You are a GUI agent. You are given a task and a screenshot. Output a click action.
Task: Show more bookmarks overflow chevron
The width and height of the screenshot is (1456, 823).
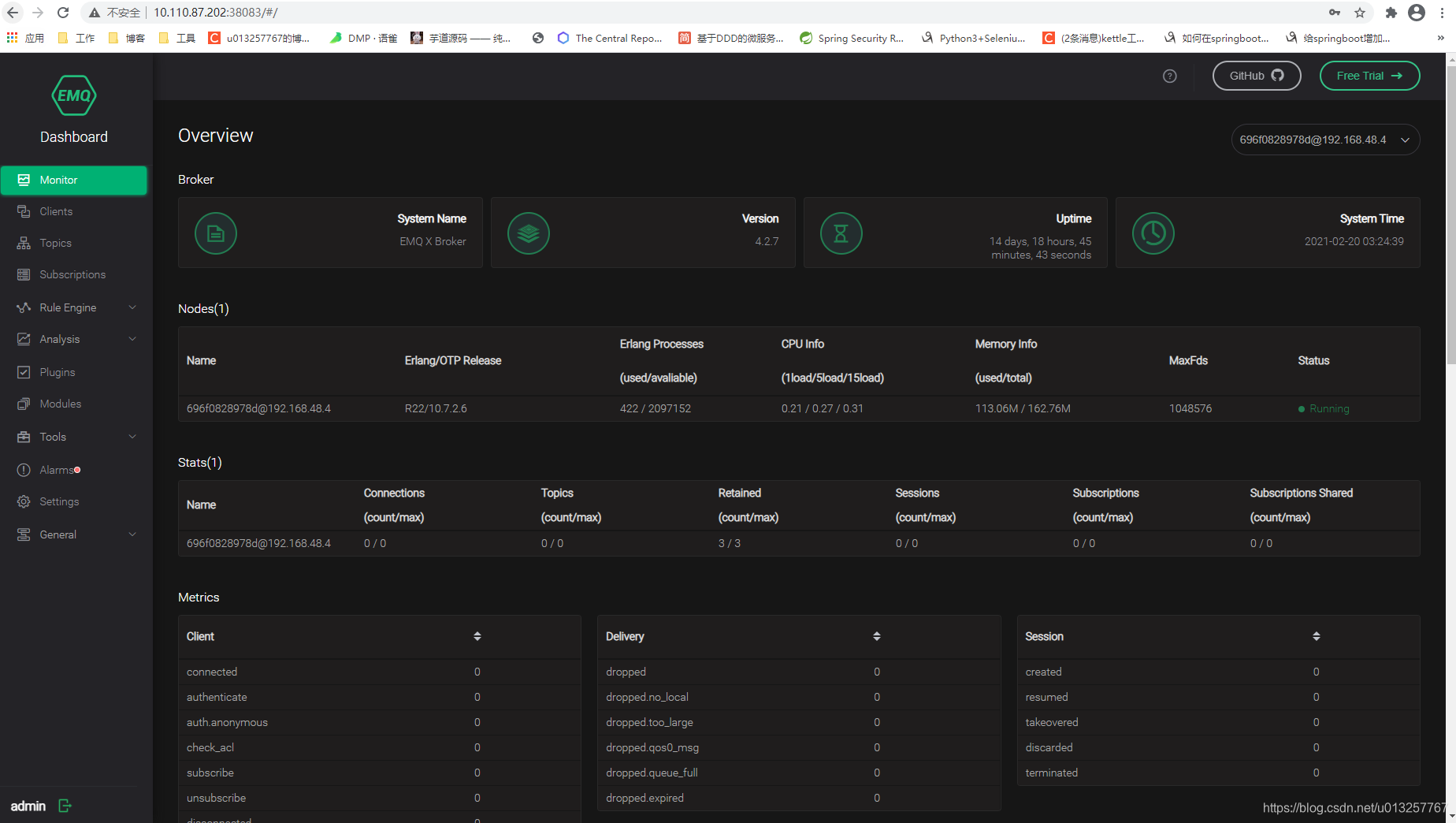coord(1441,38)
